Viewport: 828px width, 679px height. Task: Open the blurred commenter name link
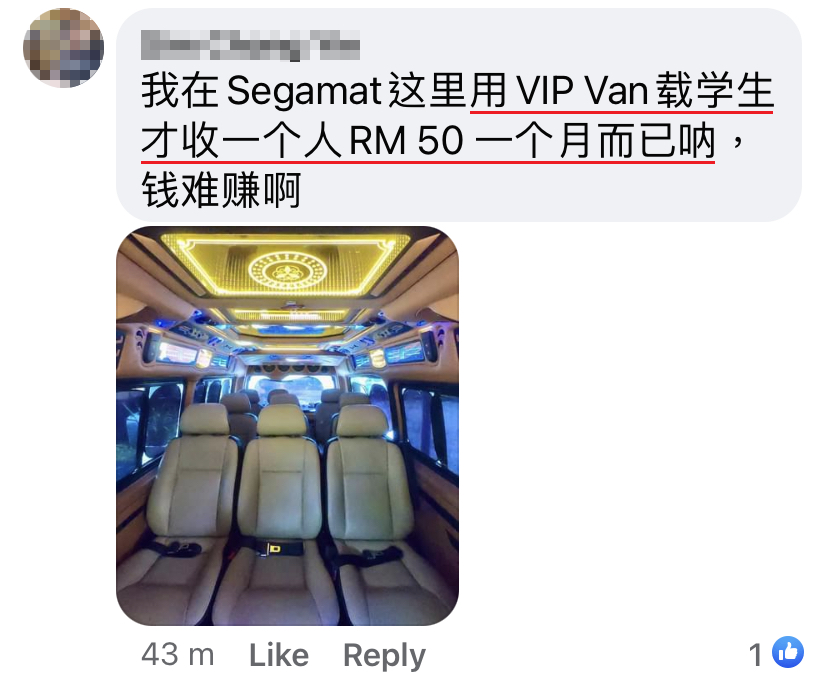click(250, 45)
